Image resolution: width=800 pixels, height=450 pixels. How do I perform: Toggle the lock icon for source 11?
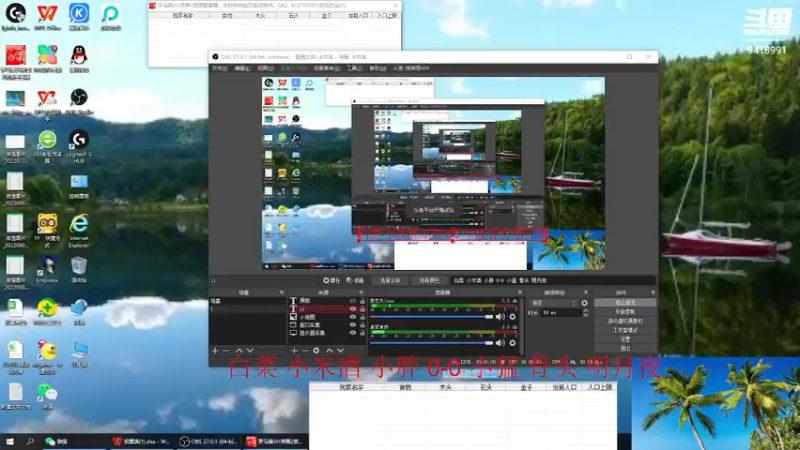(x=362, y=309)
